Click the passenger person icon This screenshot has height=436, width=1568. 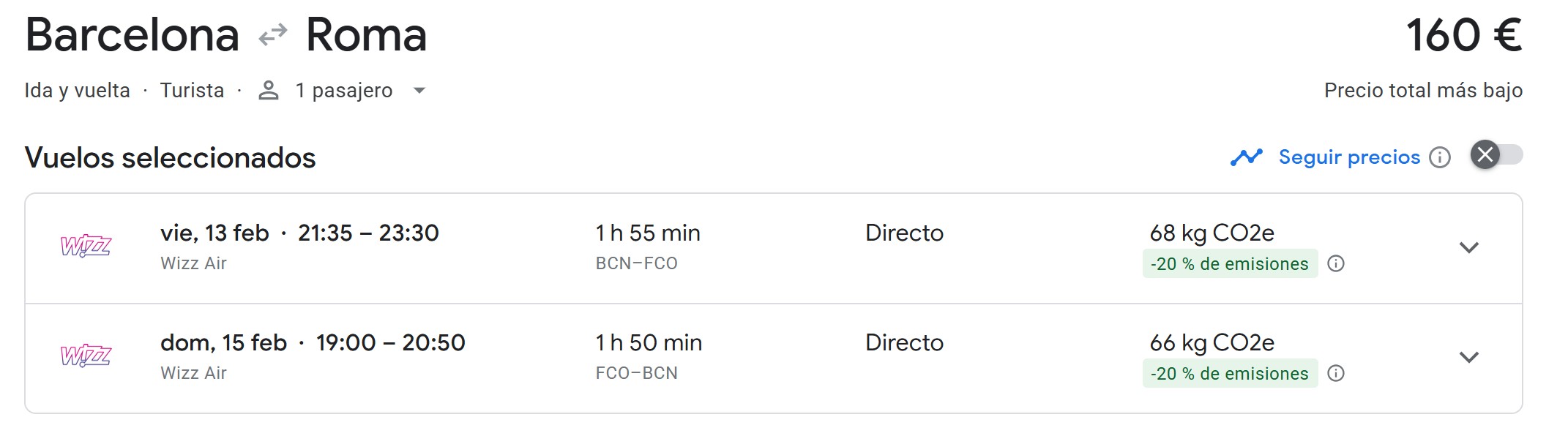269,91
